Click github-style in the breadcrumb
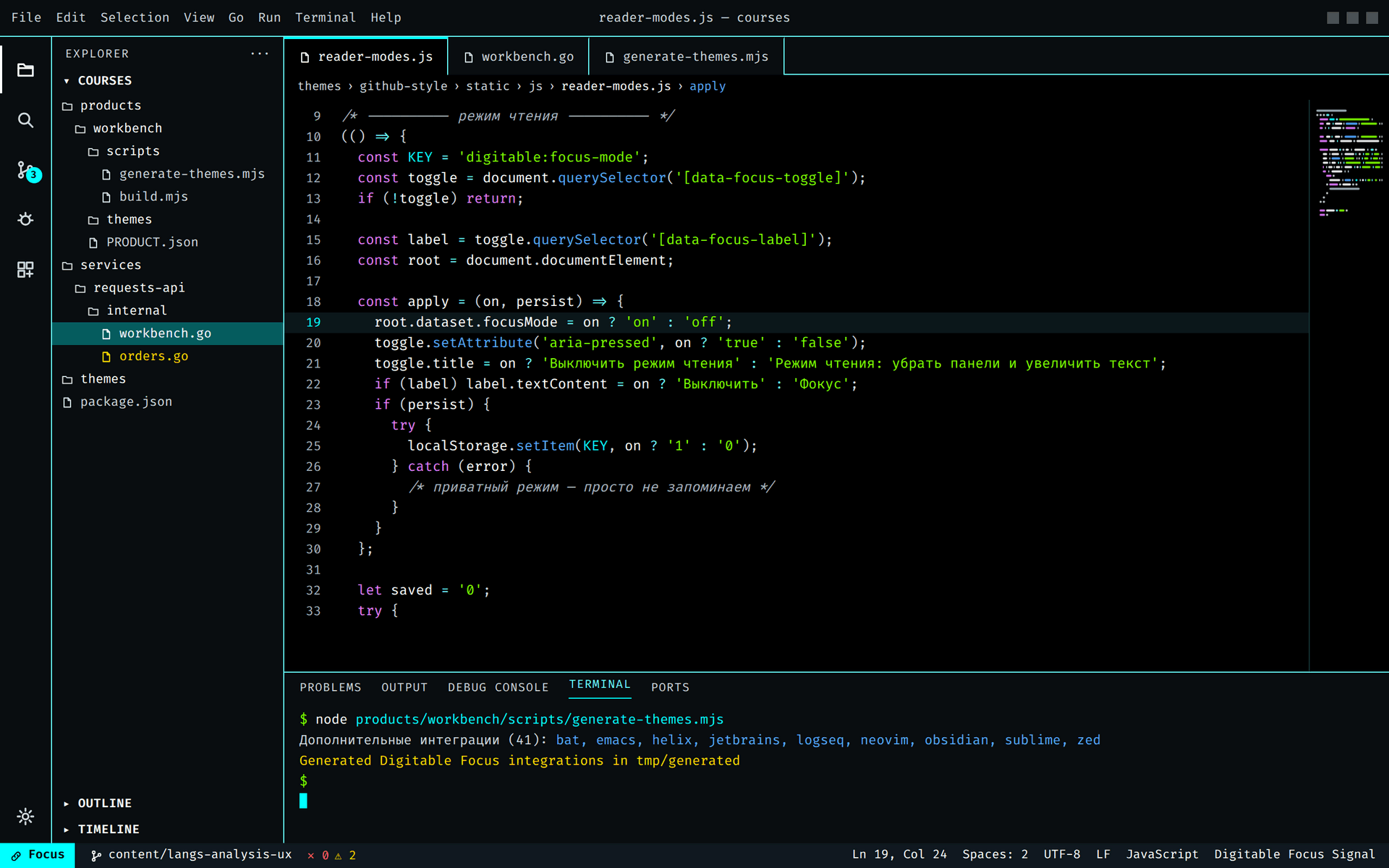Viewport: 1389px width, 868px height. pos(404,86)
